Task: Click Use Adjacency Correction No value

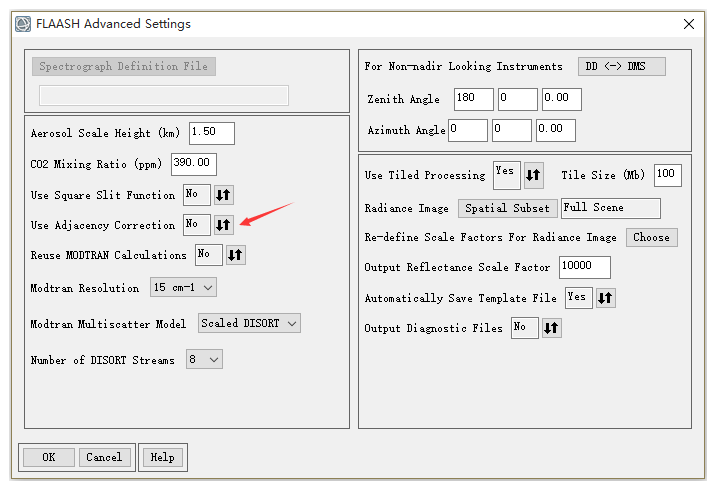Action: pos(197,225)
